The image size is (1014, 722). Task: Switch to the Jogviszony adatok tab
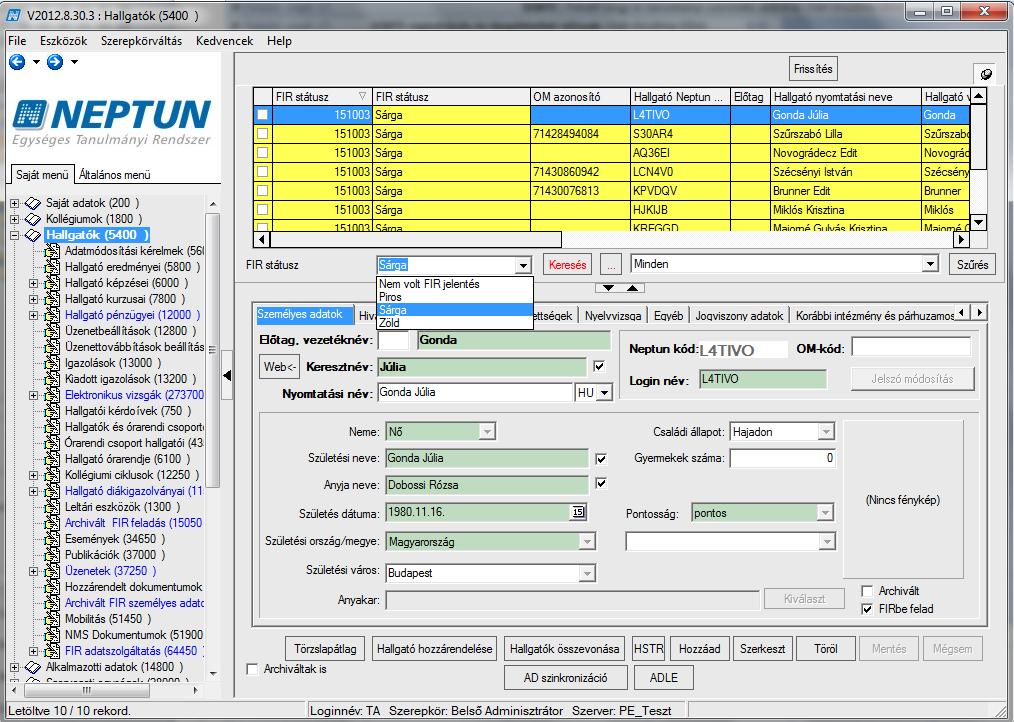(739, 316)
